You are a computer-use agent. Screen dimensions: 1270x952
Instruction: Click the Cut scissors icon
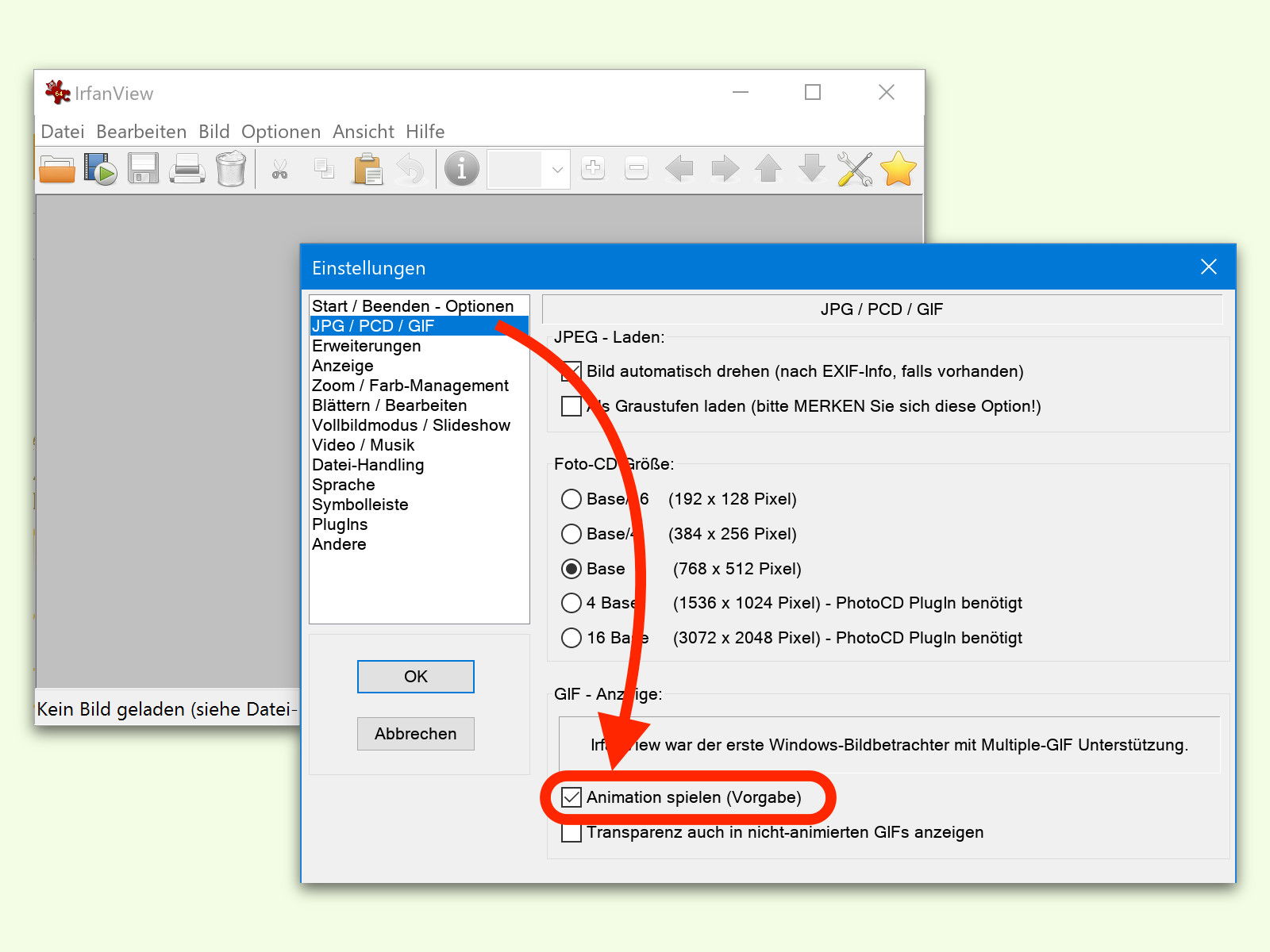click(x=279, y=169)
